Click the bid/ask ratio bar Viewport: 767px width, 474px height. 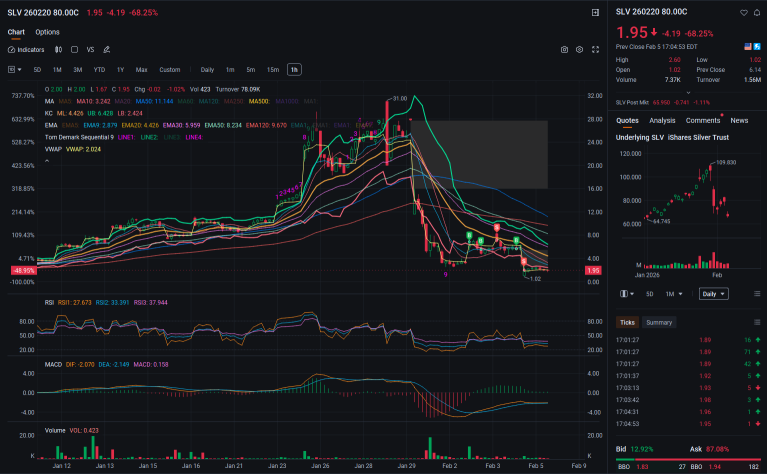[688, 460]
